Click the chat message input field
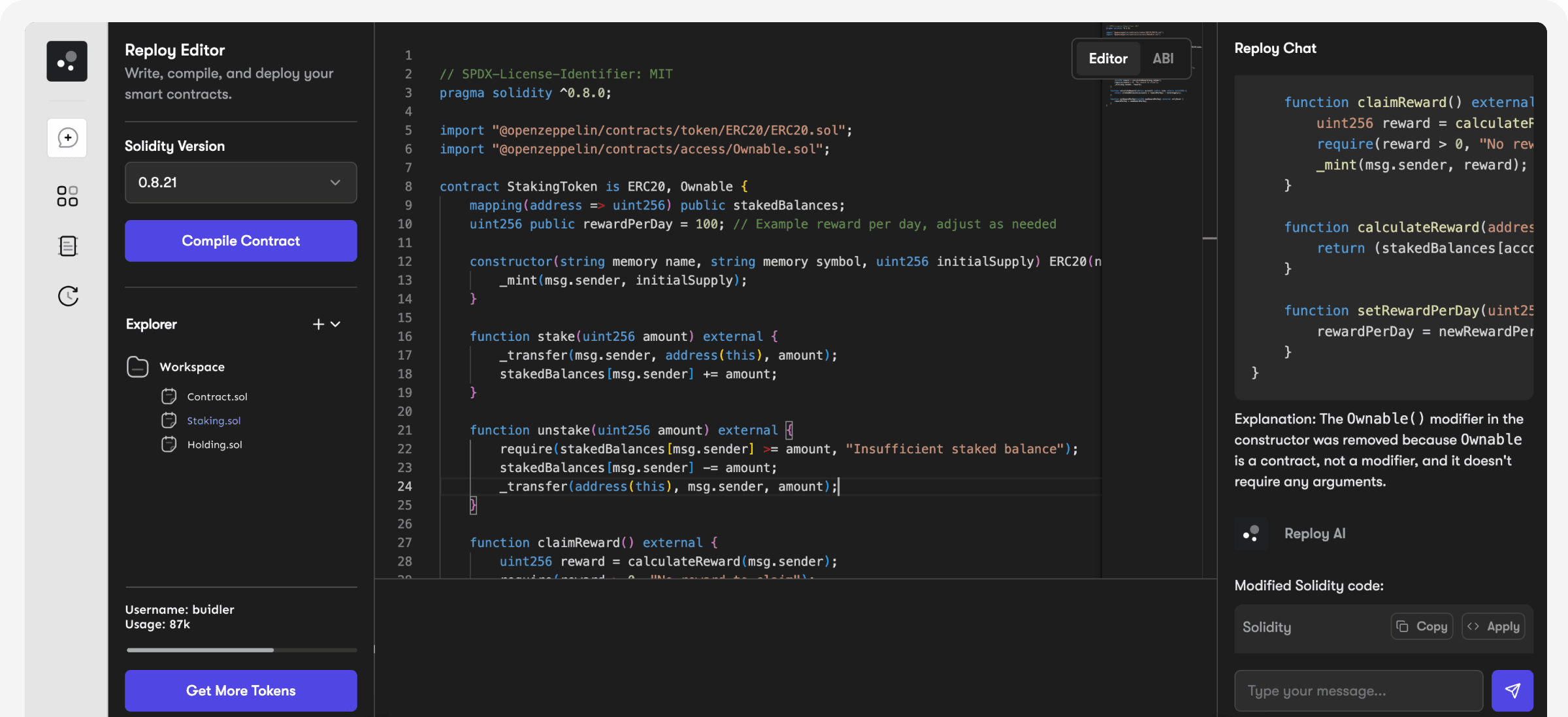1568x717 pixels. coord(1358,690)
